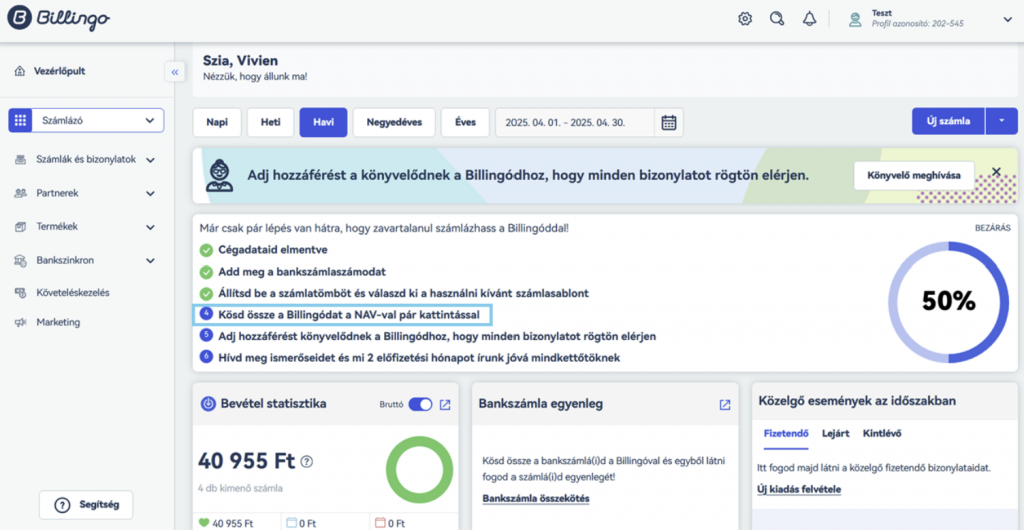
Task: Switch to the Fizetendő tab
Action: (786, 434)
